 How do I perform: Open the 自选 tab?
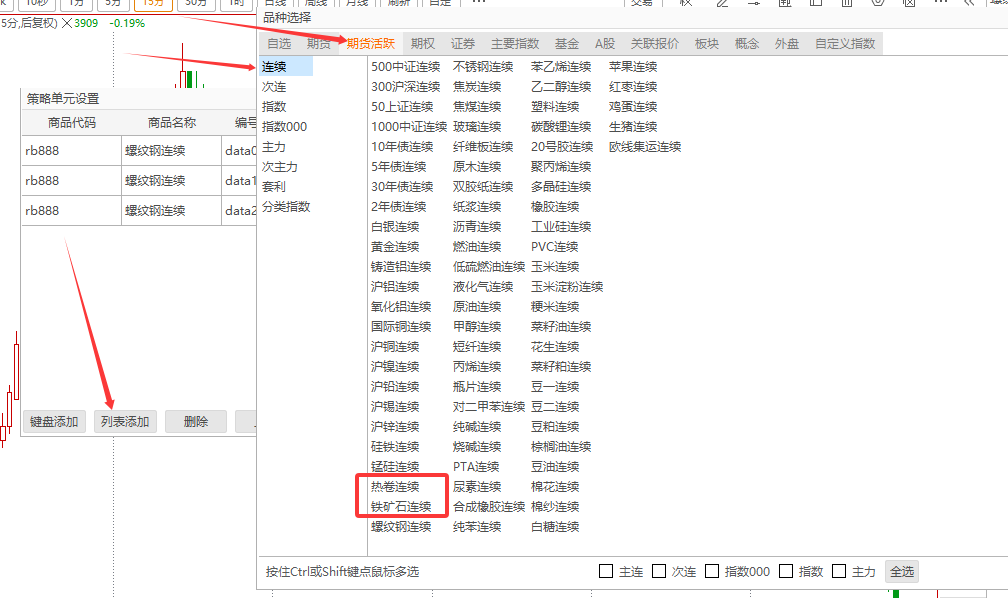pyautogui.click(x=279, y=44)
